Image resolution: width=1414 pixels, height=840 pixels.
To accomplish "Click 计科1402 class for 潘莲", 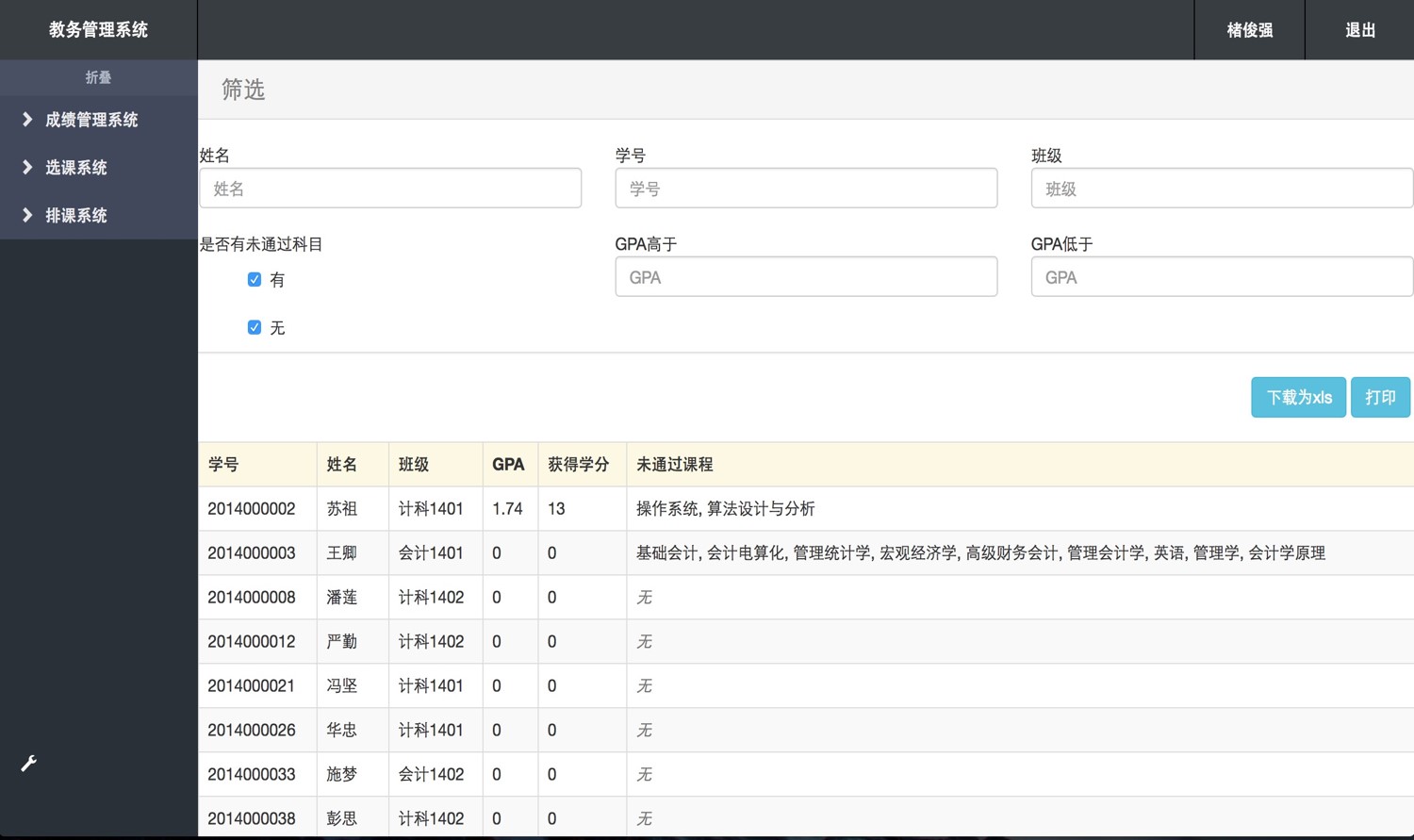I will click(x=431, y=597).
